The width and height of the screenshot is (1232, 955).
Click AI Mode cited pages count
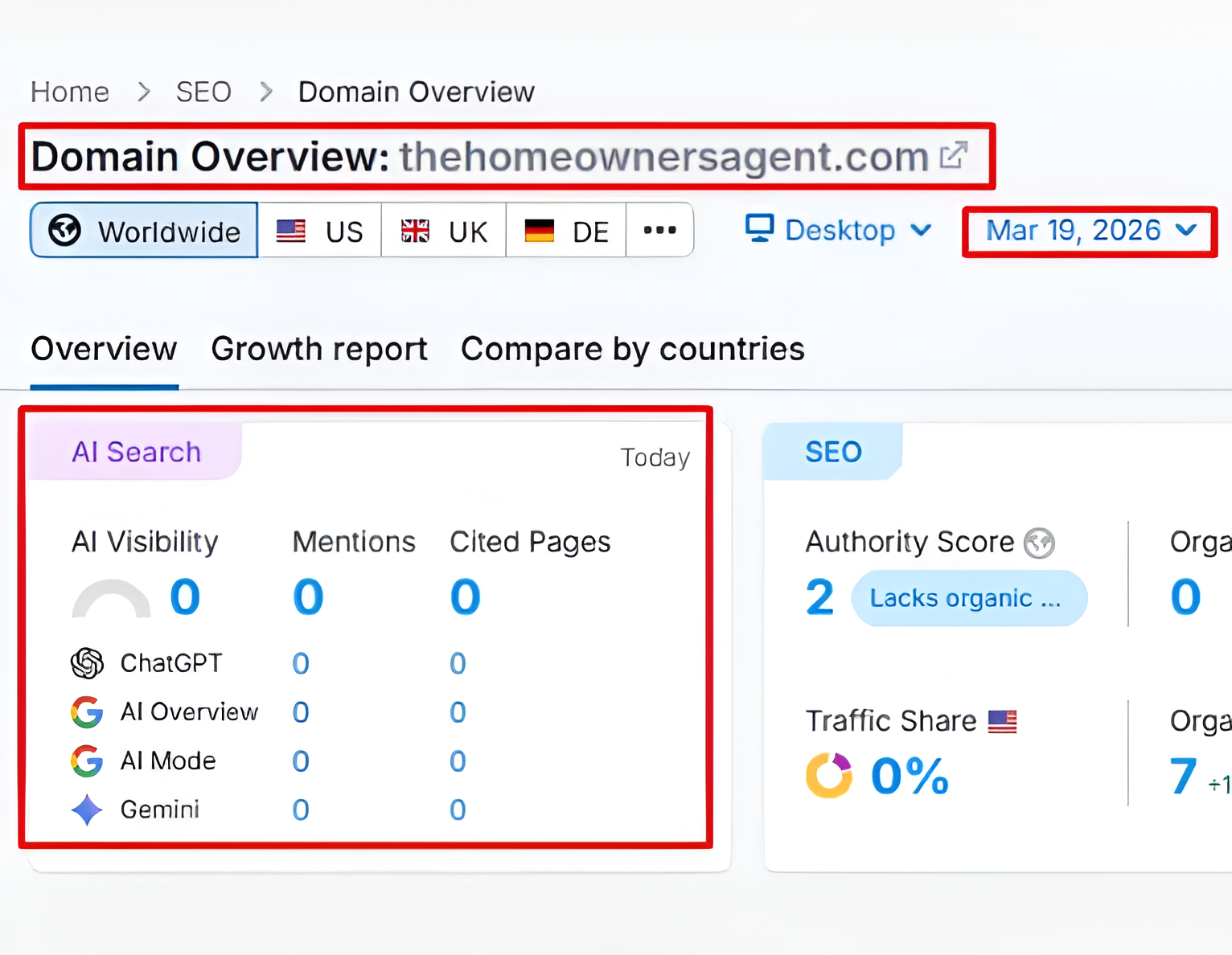tap(458, 761)
